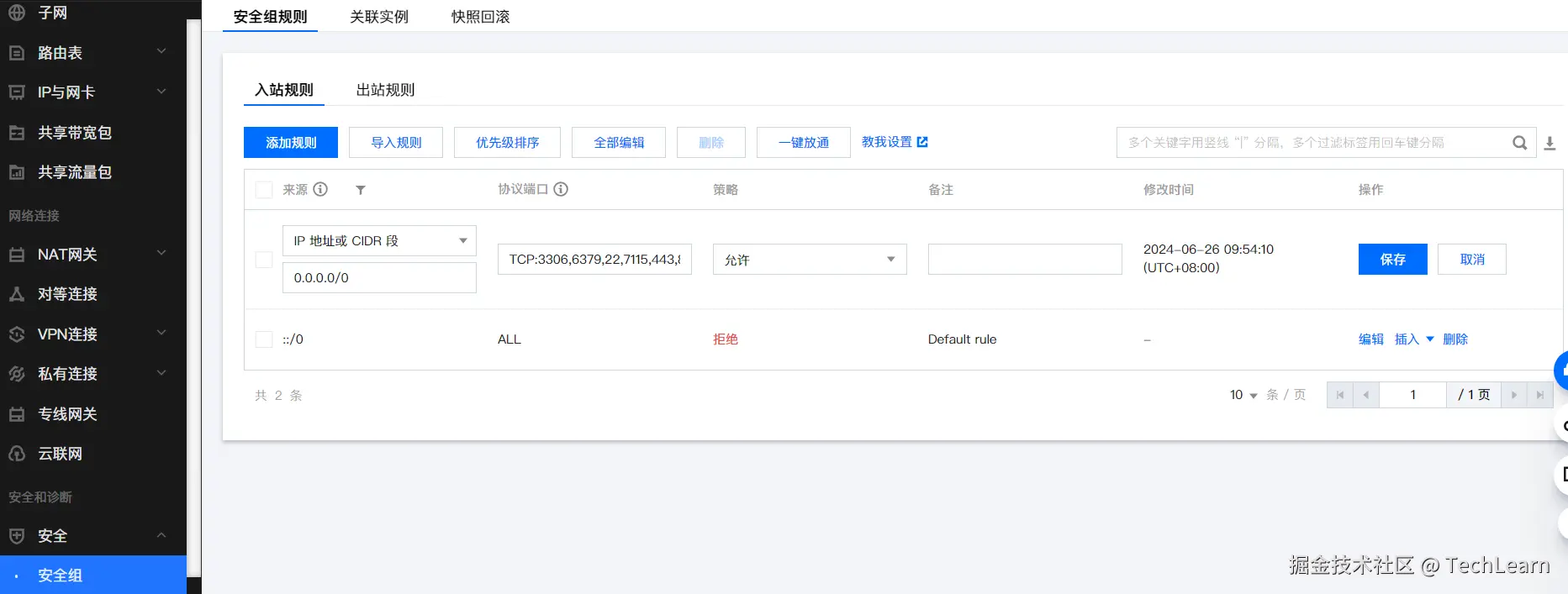Image resolution: width=1568 pixels, height=594 pixels.
Task: Click the search magnifier icon
Action: 1519,143
